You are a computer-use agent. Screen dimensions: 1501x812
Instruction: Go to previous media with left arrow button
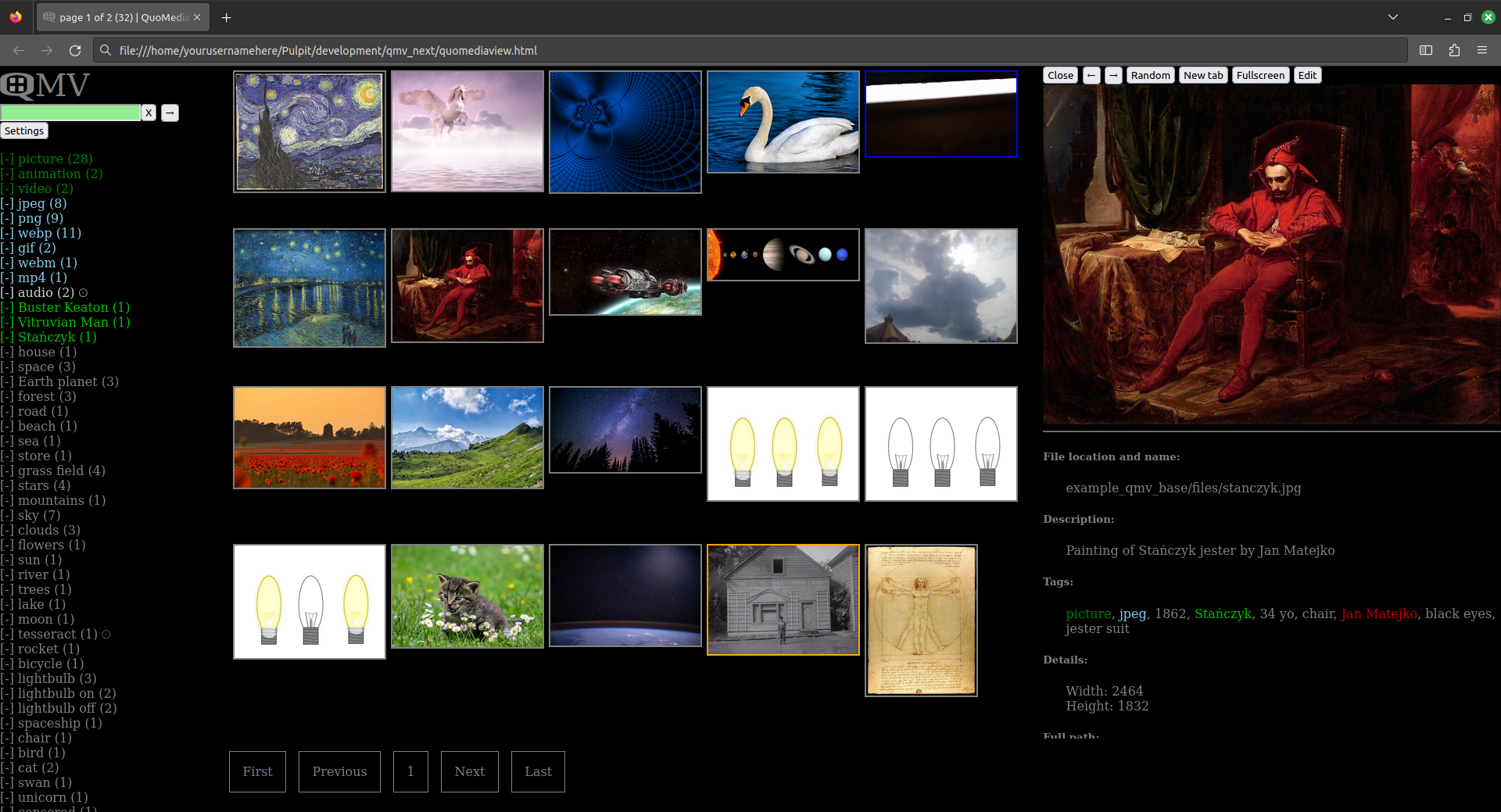pyautogui.click(x=1091, y=75)
